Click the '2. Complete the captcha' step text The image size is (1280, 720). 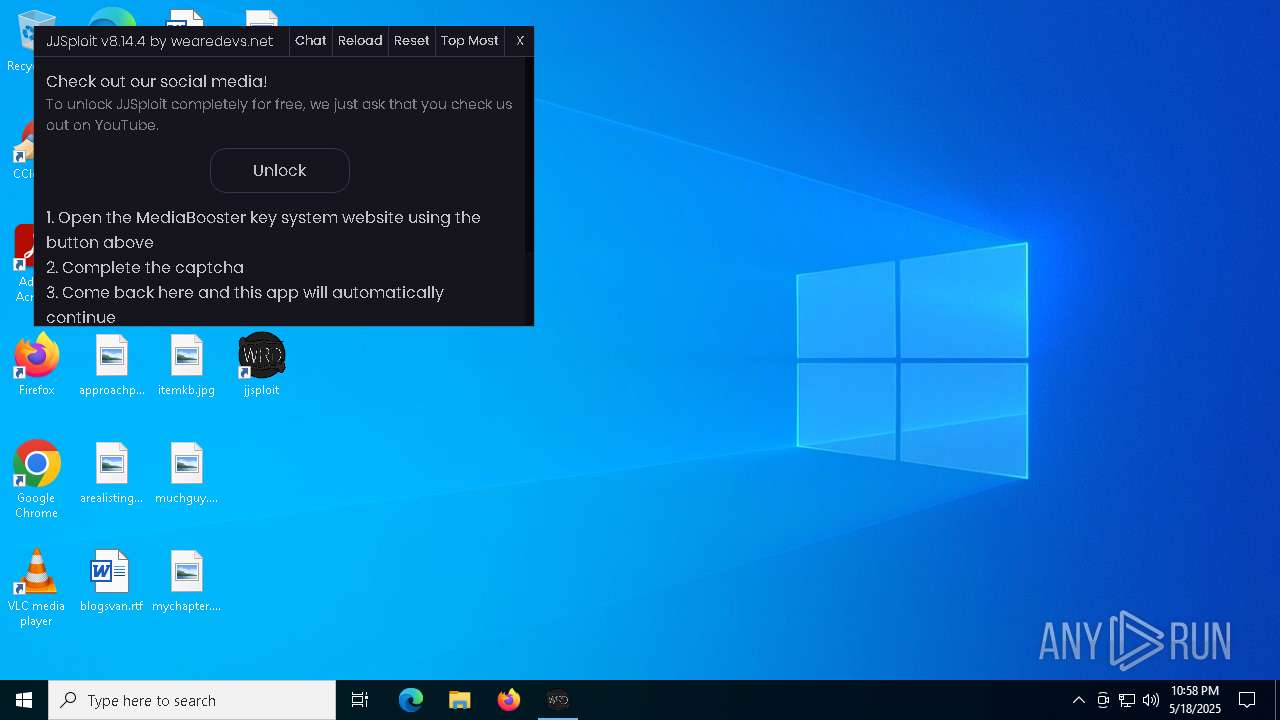(145, 267)
